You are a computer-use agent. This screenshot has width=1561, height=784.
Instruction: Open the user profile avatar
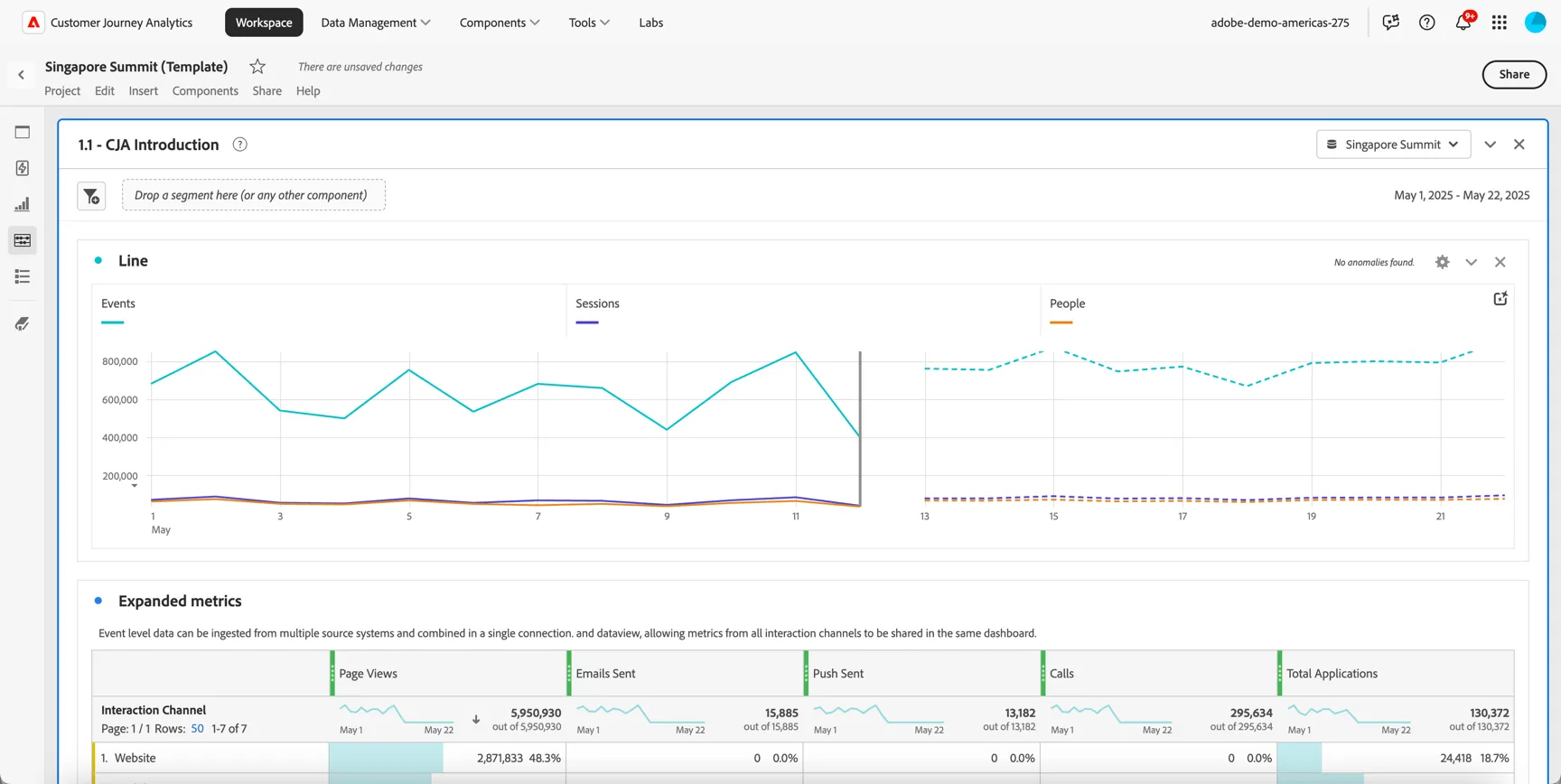(x=1535, y=23)
